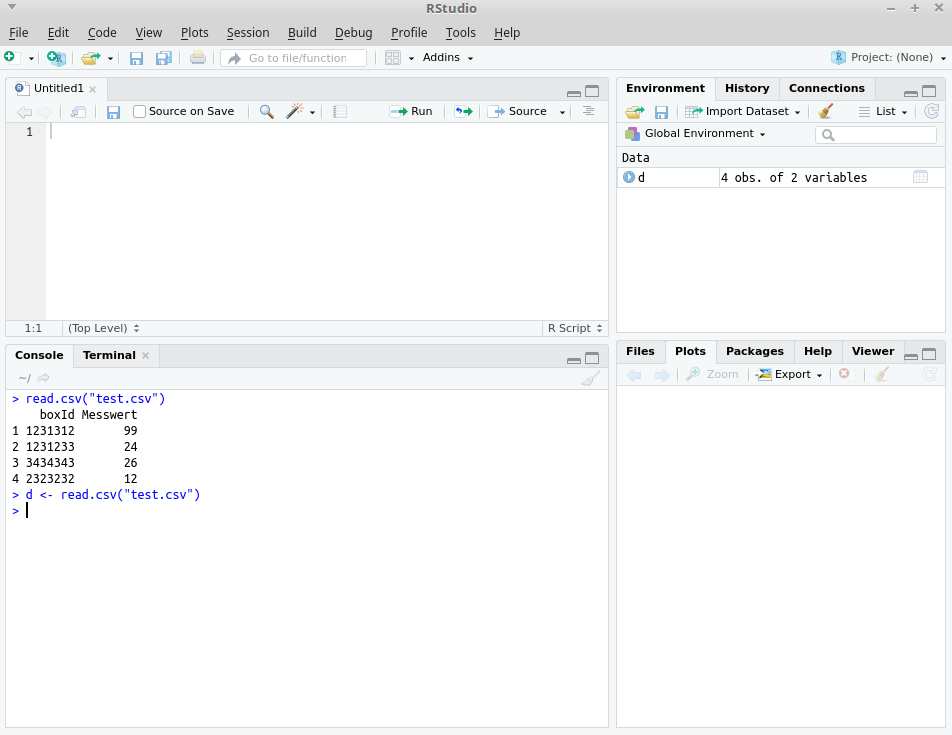952x735 pixels.
Task: Click the Go to file/function field
Action: tap(293, 58)
